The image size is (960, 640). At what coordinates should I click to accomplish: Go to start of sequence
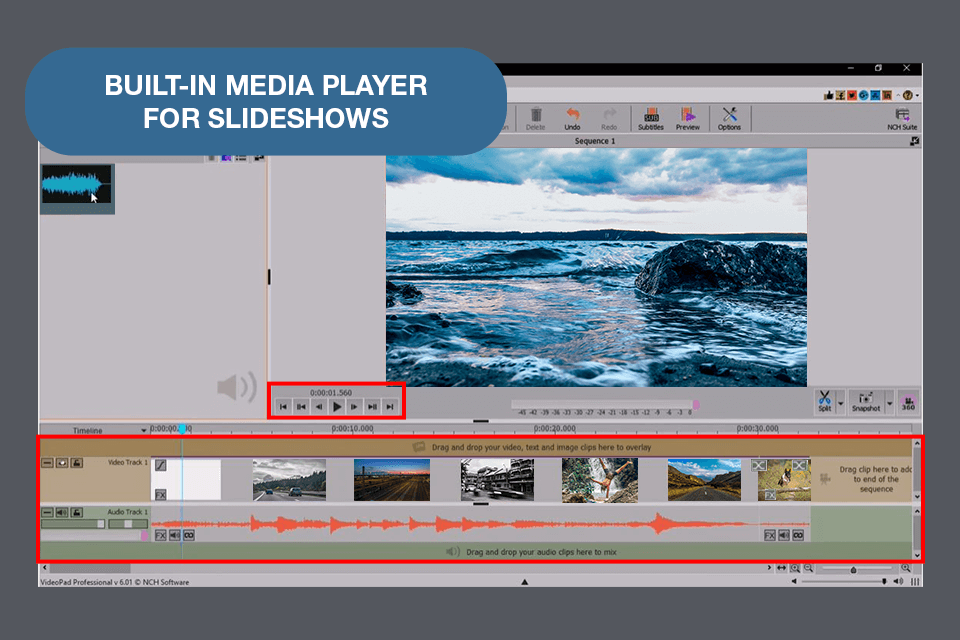(x=283, y=407)
